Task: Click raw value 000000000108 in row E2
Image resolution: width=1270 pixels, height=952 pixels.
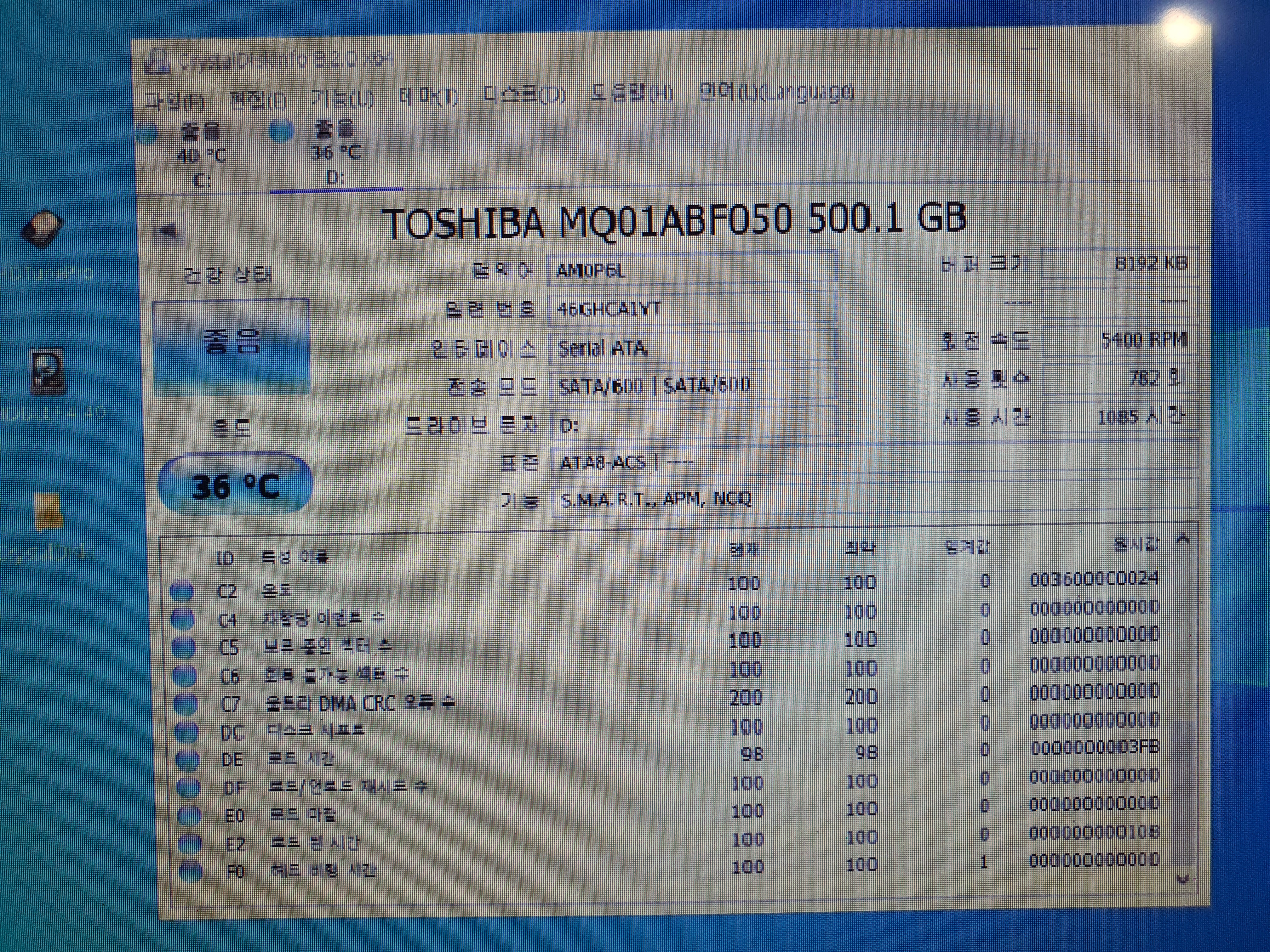Action: coord(1094,832)
